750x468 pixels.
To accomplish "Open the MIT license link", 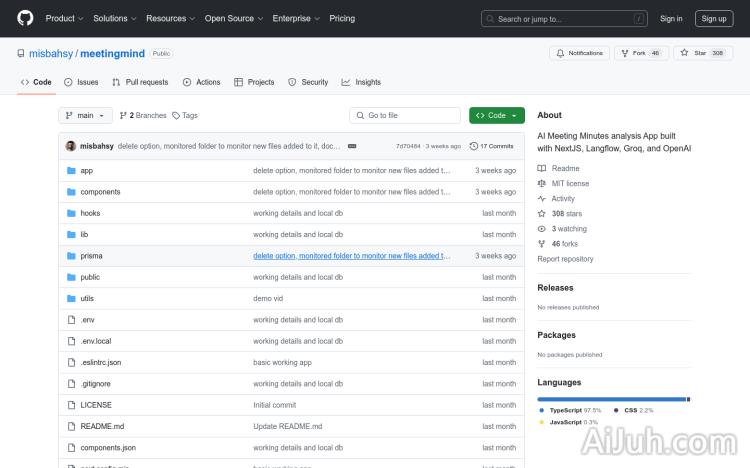I will [570, 183].
